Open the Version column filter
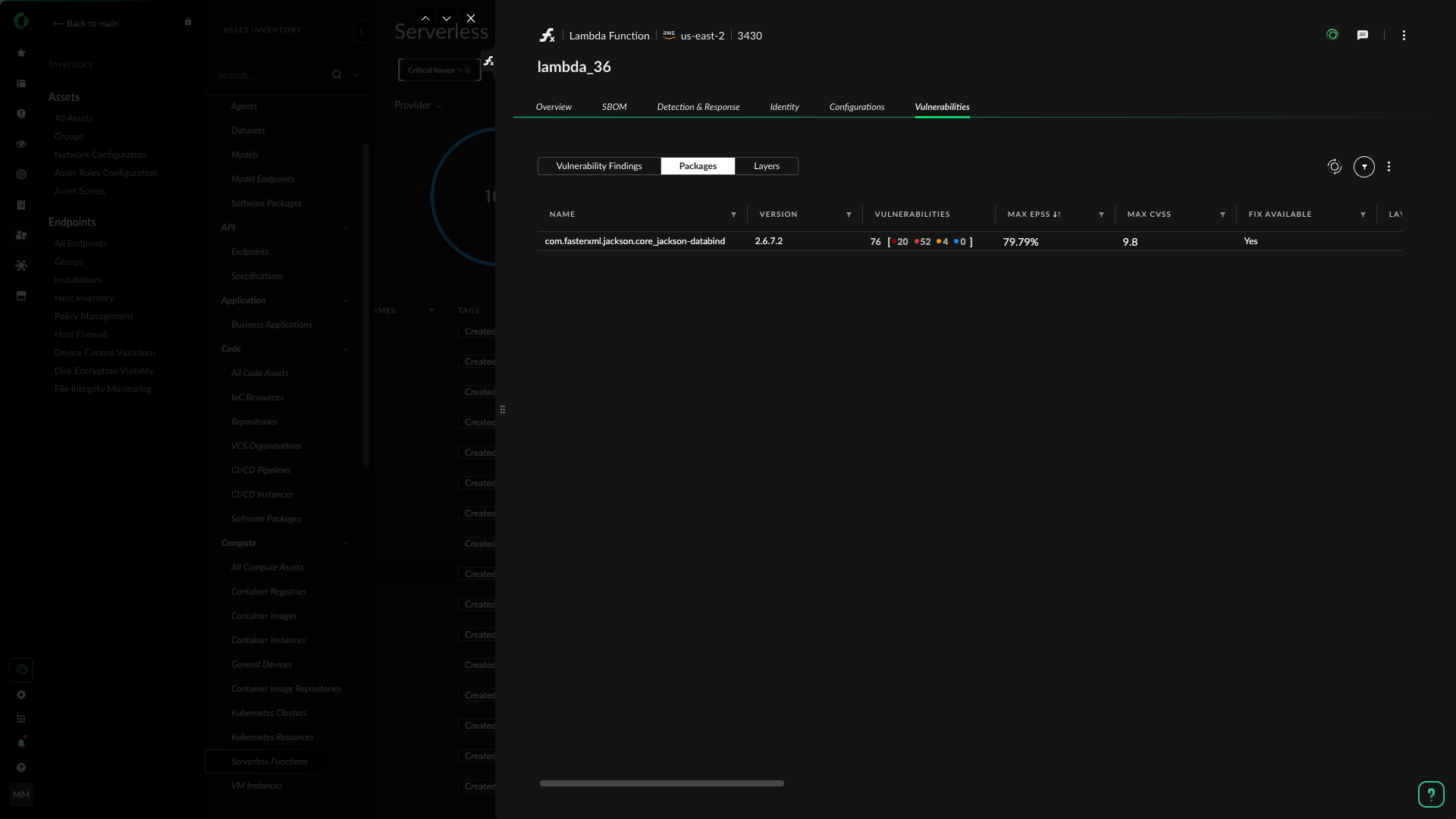 coord(849,215)
